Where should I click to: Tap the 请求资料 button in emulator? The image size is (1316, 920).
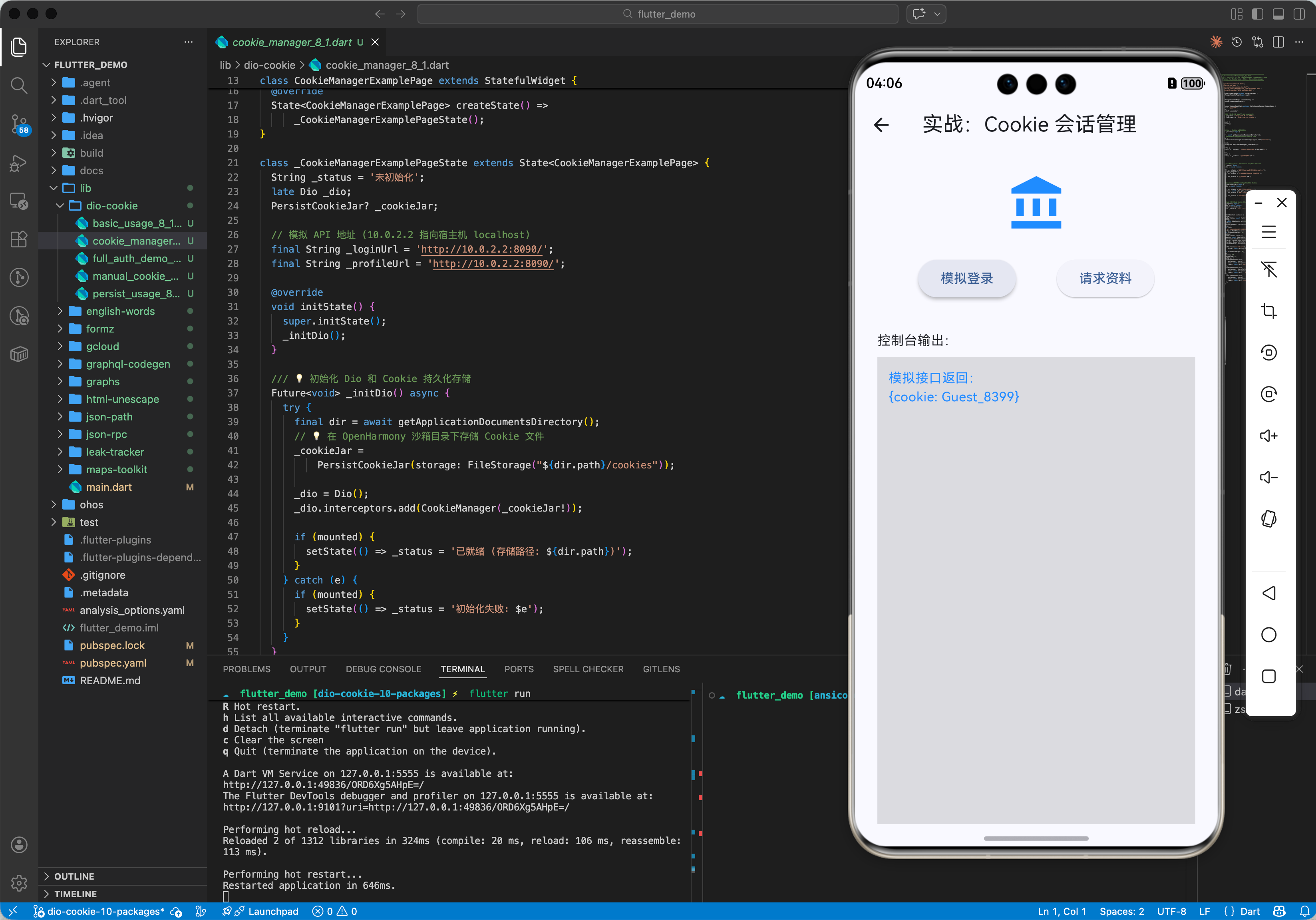click(x=1105, y=279)
